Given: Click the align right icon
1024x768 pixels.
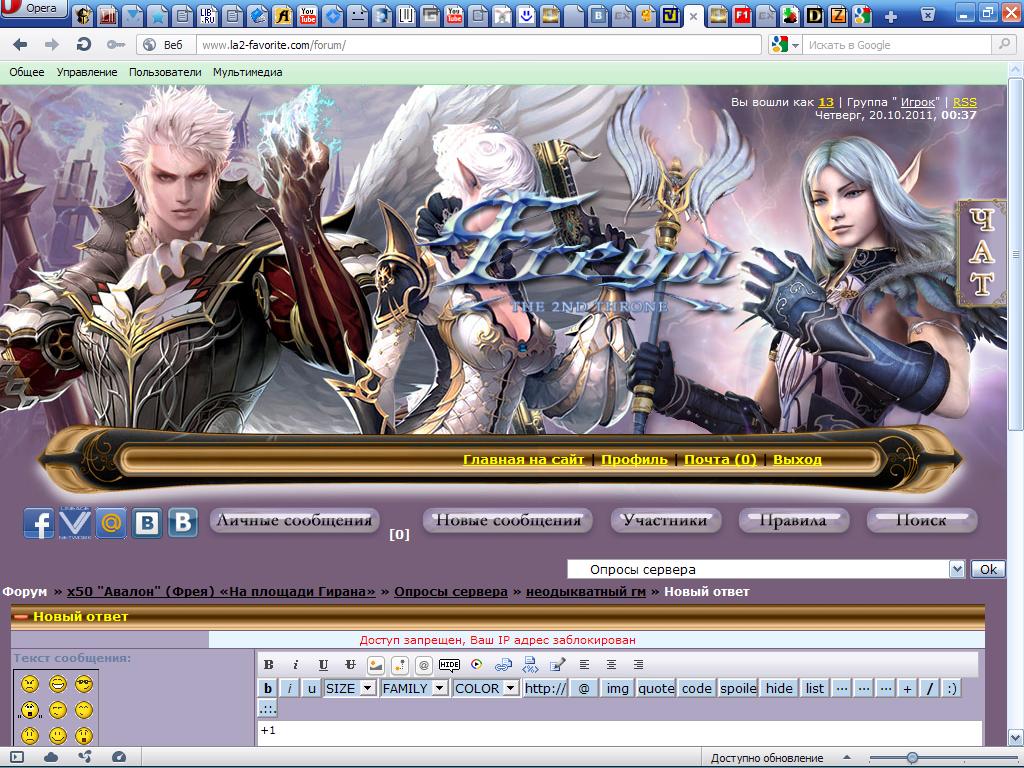Looking at the screenshot, I should [x=638, y=665].
